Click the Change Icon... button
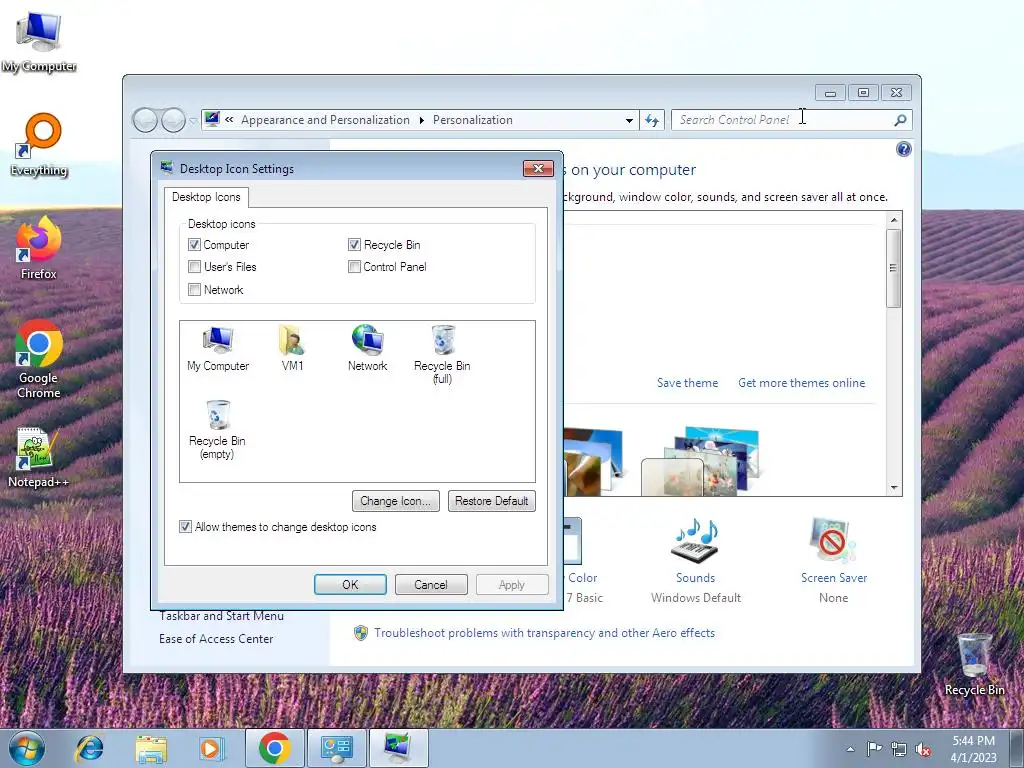Screen dimensions: 1024x768 [x=396, y=501]
